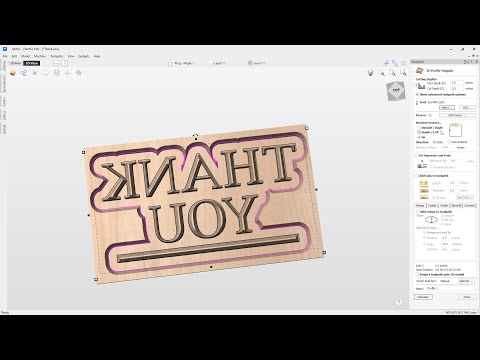
Task: Click the tabs length diagram icon
Action: [423, 183]
